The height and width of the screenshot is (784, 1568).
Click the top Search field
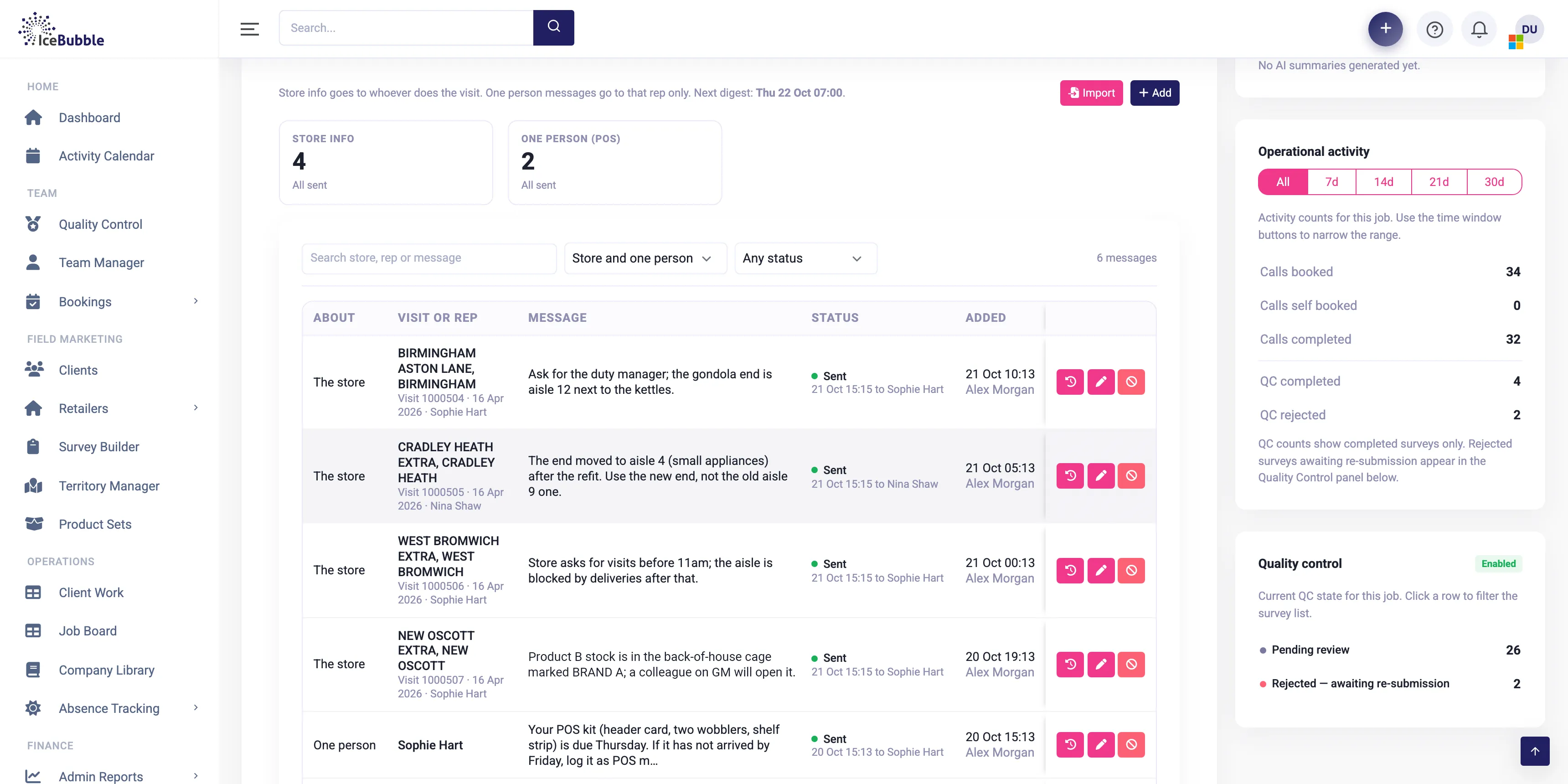[406, 27]
